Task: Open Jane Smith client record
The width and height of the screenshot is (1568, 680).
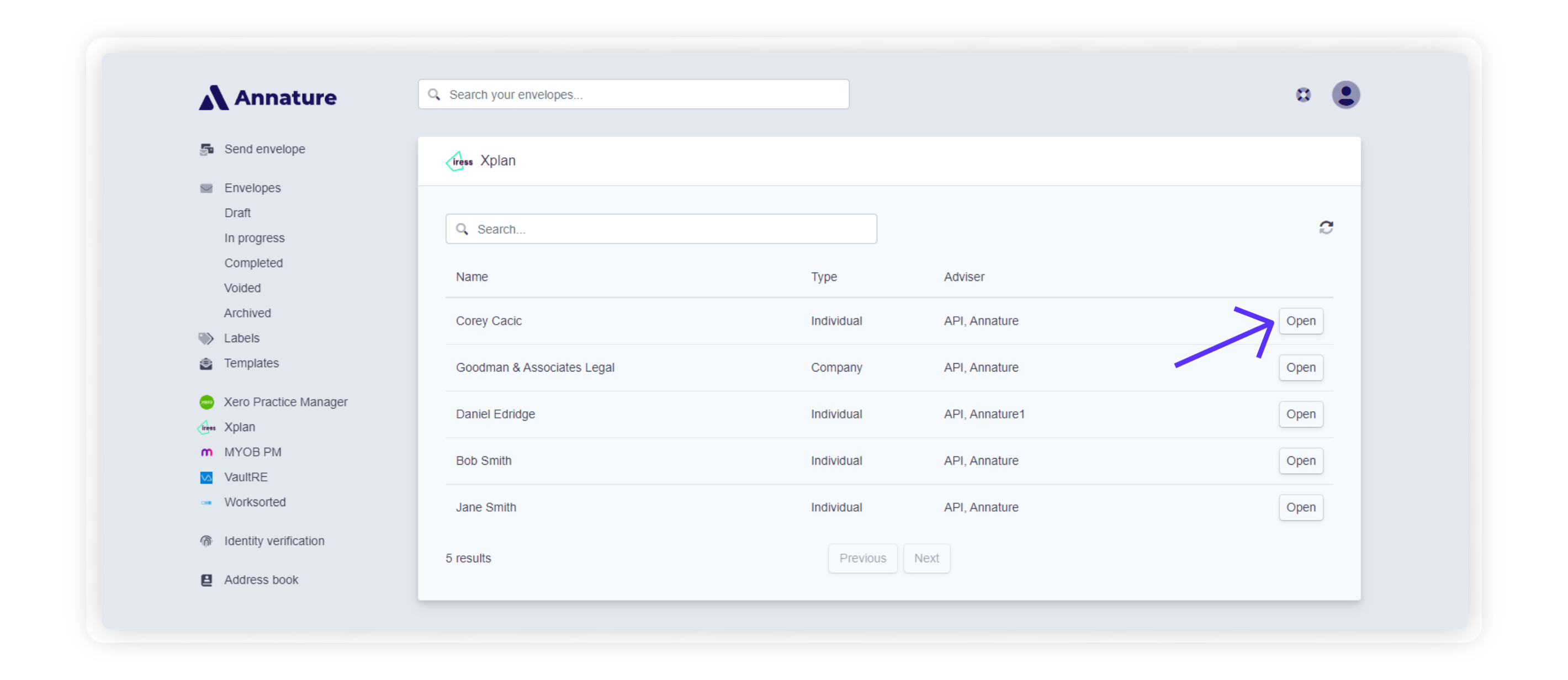Action: [x=1301, y=507]
